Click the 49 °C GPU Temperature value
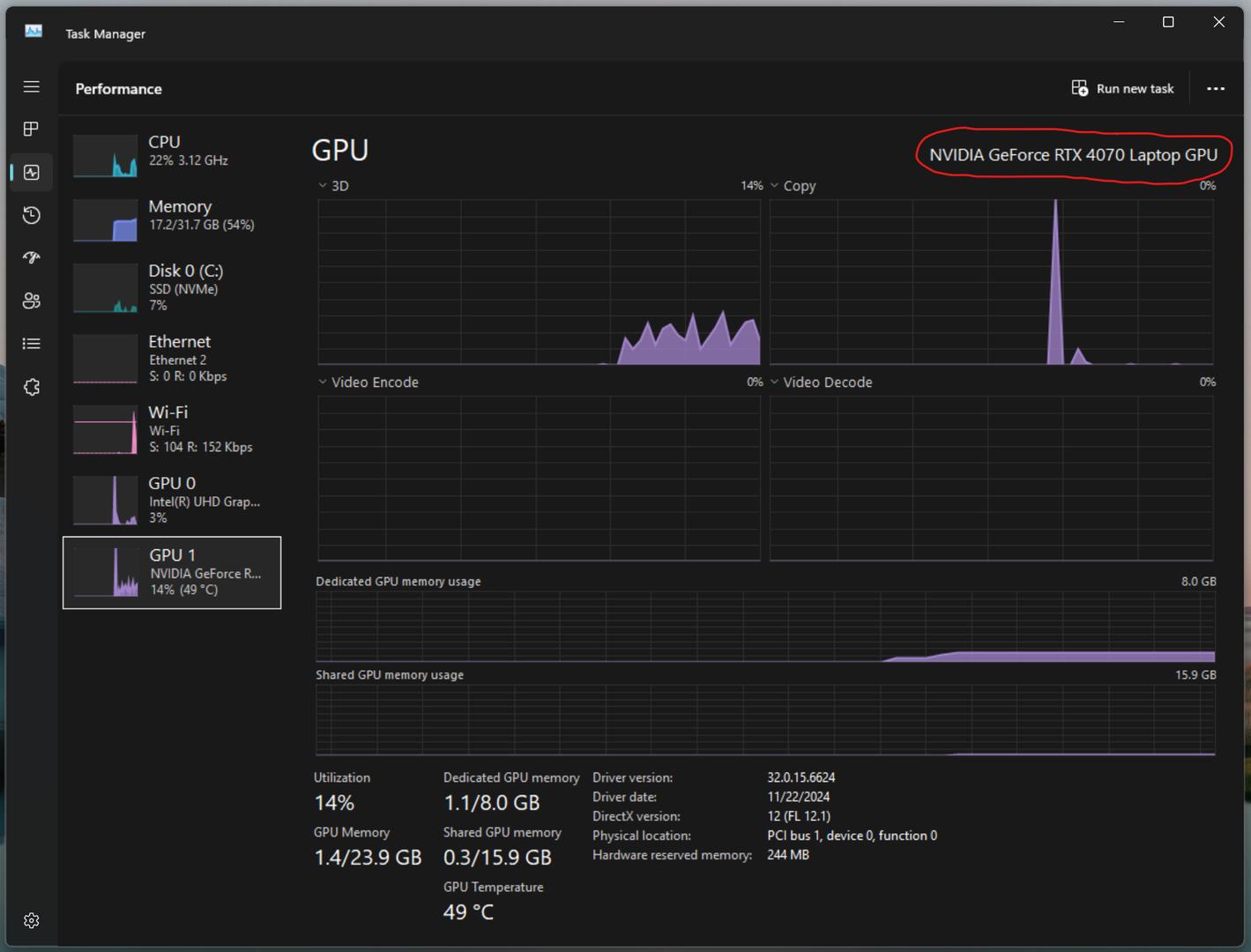The height and width of the screenshot is (952, 1251). click(x=468, y=912)
